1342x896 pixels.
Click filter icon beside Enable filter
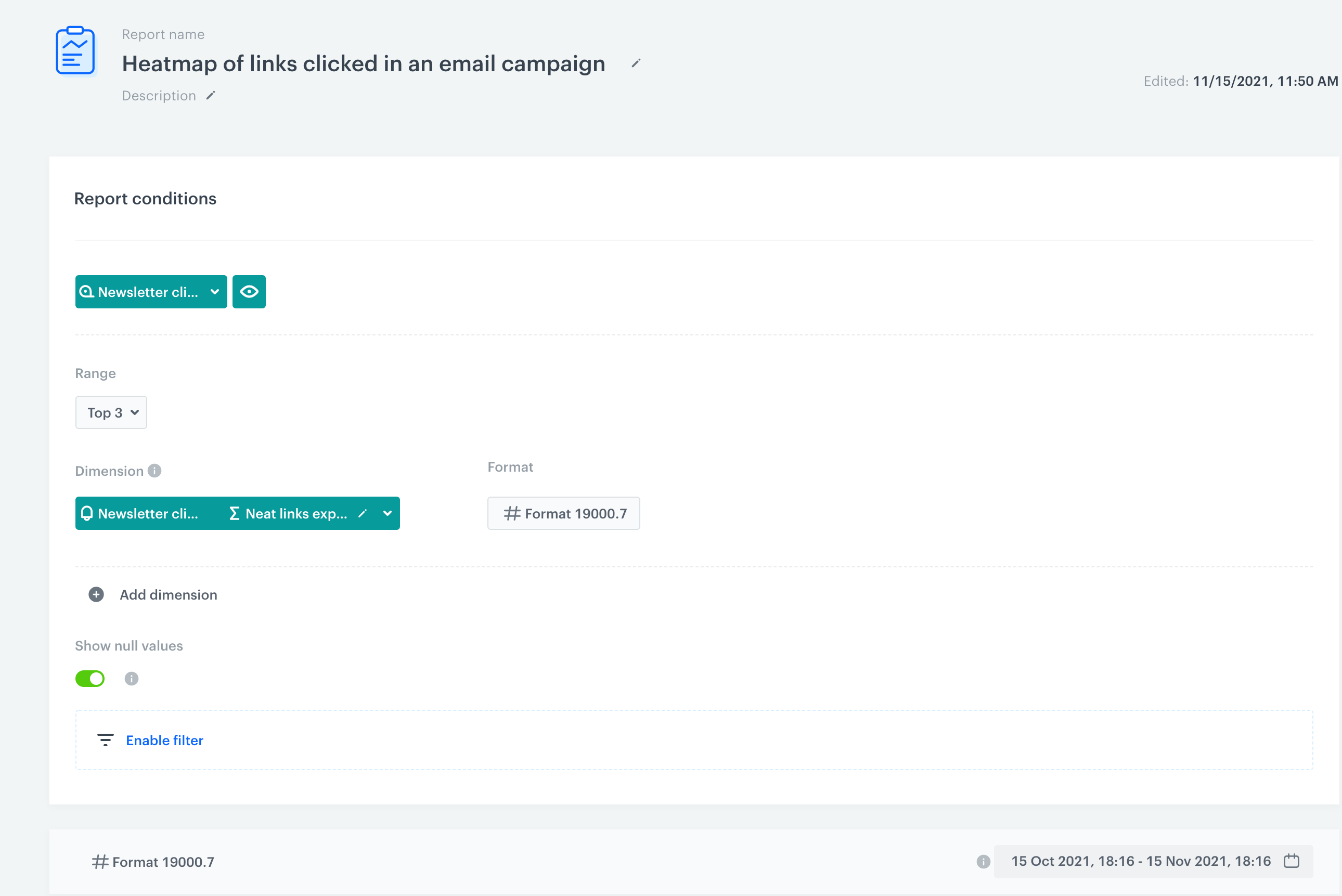(x=105, y=740)
